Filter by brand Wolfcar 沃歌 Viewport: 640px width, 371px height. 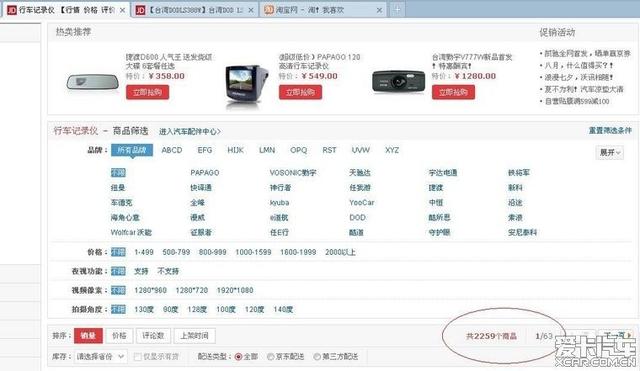point(131,232)
